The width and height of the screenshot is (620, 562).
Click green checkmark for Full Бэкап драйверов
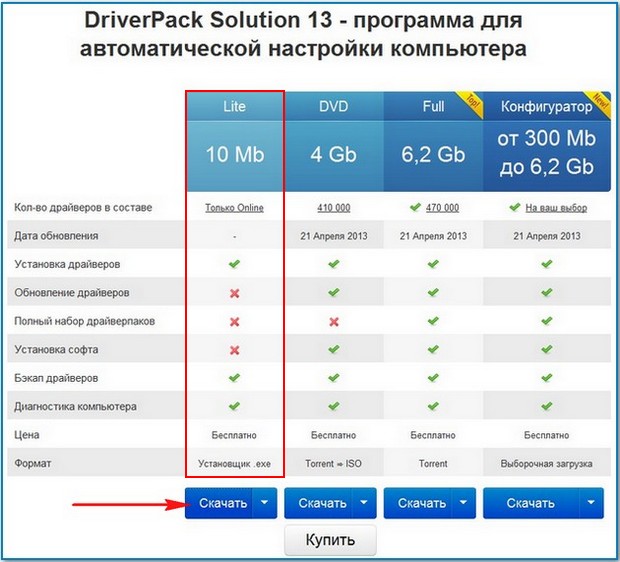point(433,379)
